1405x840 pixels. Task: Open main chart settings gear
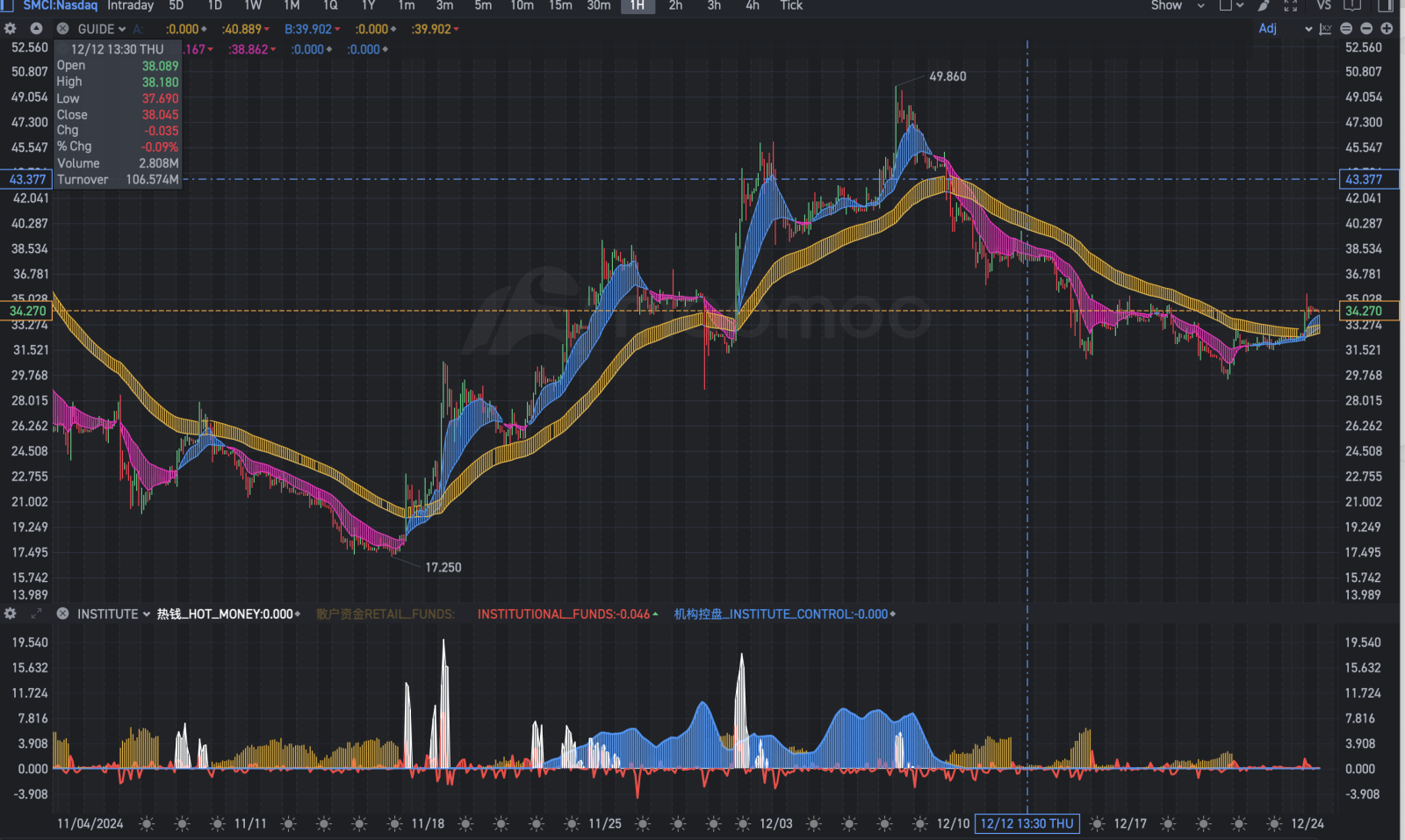click(11, 29)
